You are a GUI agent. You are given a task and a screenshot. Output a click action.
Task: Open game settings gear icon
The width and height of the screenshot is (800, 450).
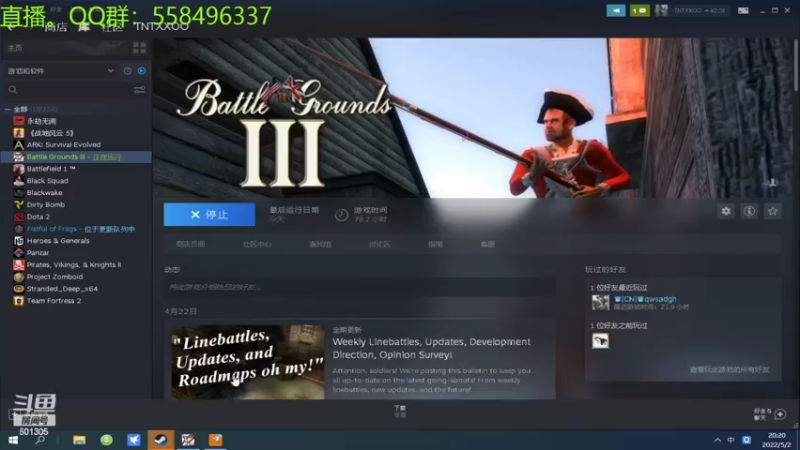726,211
